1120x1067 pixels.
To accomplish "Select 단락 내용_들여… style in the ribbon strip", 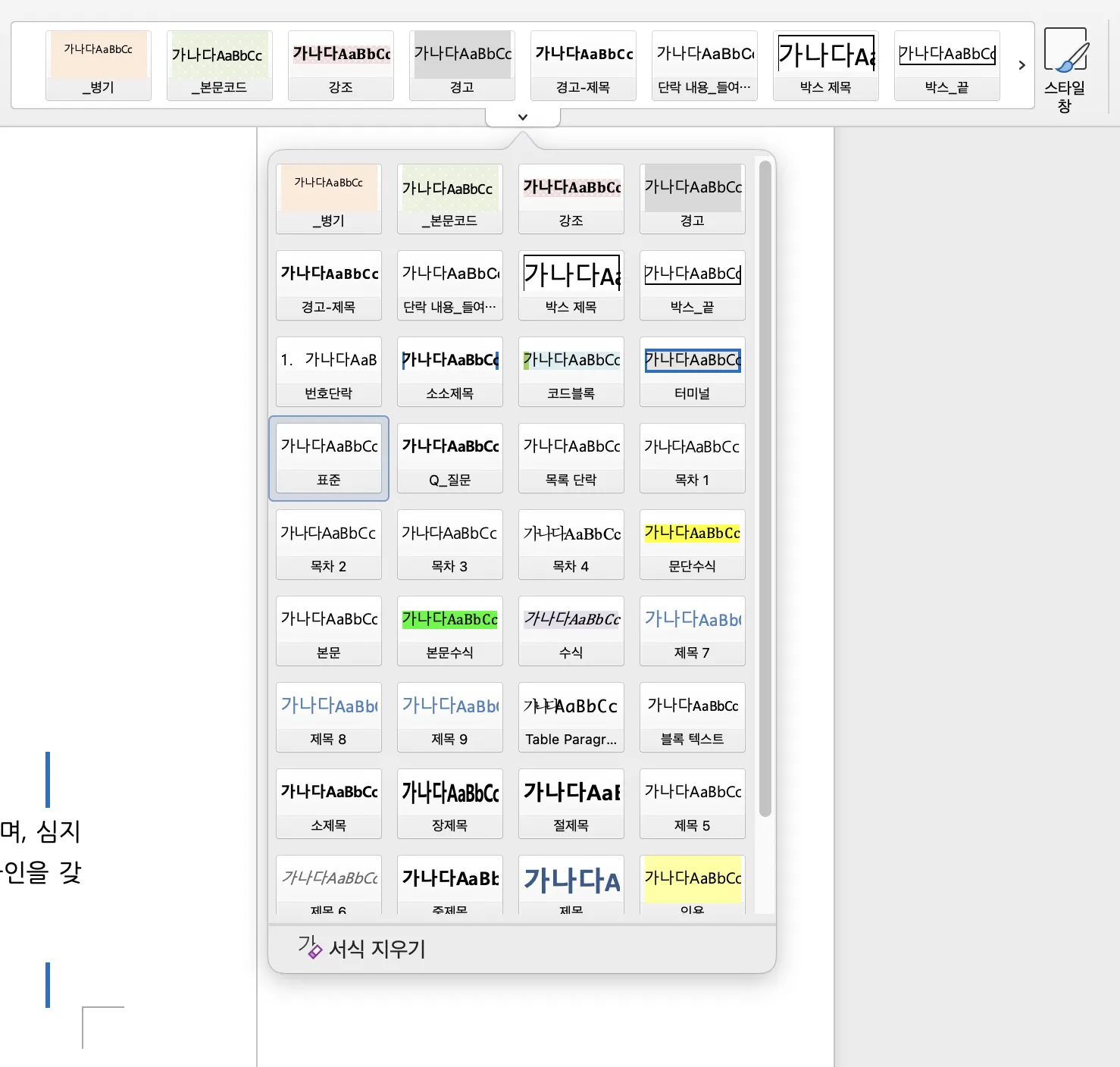I will pos(705,66).
